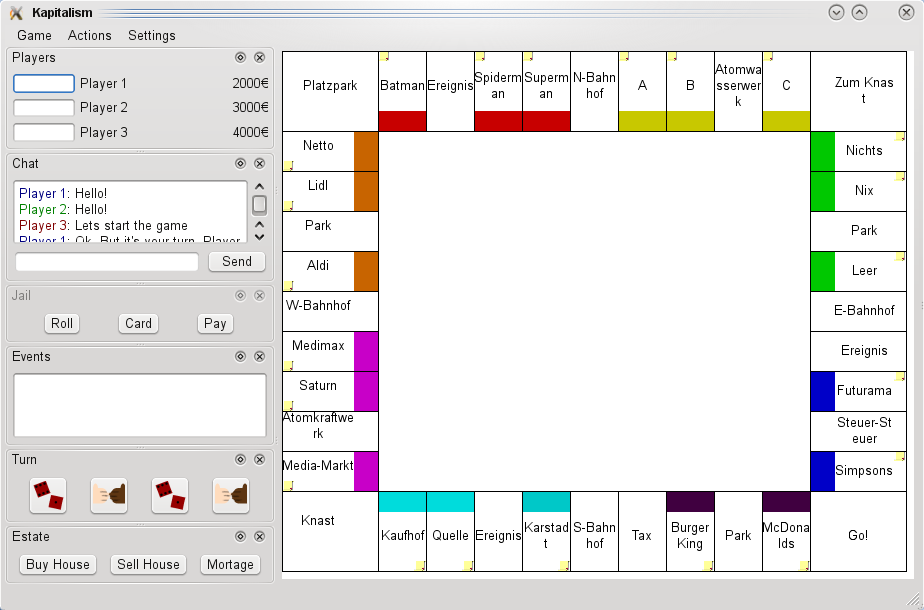Close the Turn panel
The image size is (924, 610).
pyautogui.click(x=259, y=459)
